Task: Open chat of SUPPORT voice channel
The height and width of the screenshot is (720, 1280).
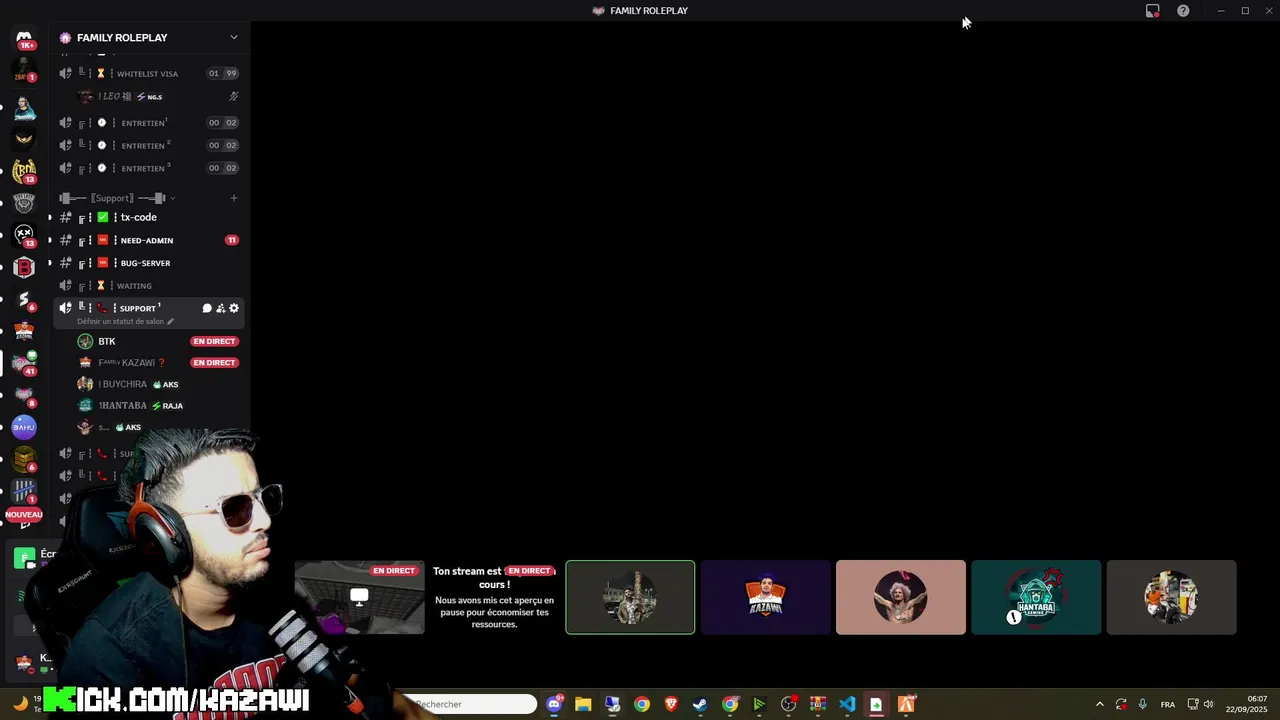Action: tap(207, 308)
